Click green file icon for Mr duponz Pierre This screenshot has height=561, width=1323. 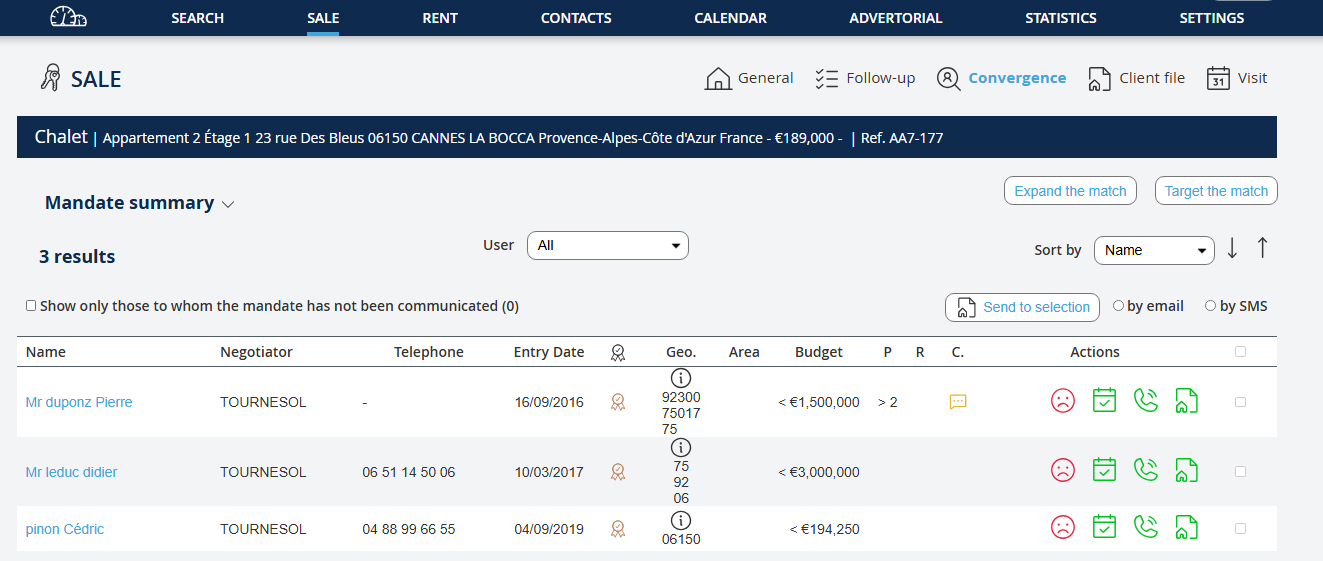(1186, 401)
